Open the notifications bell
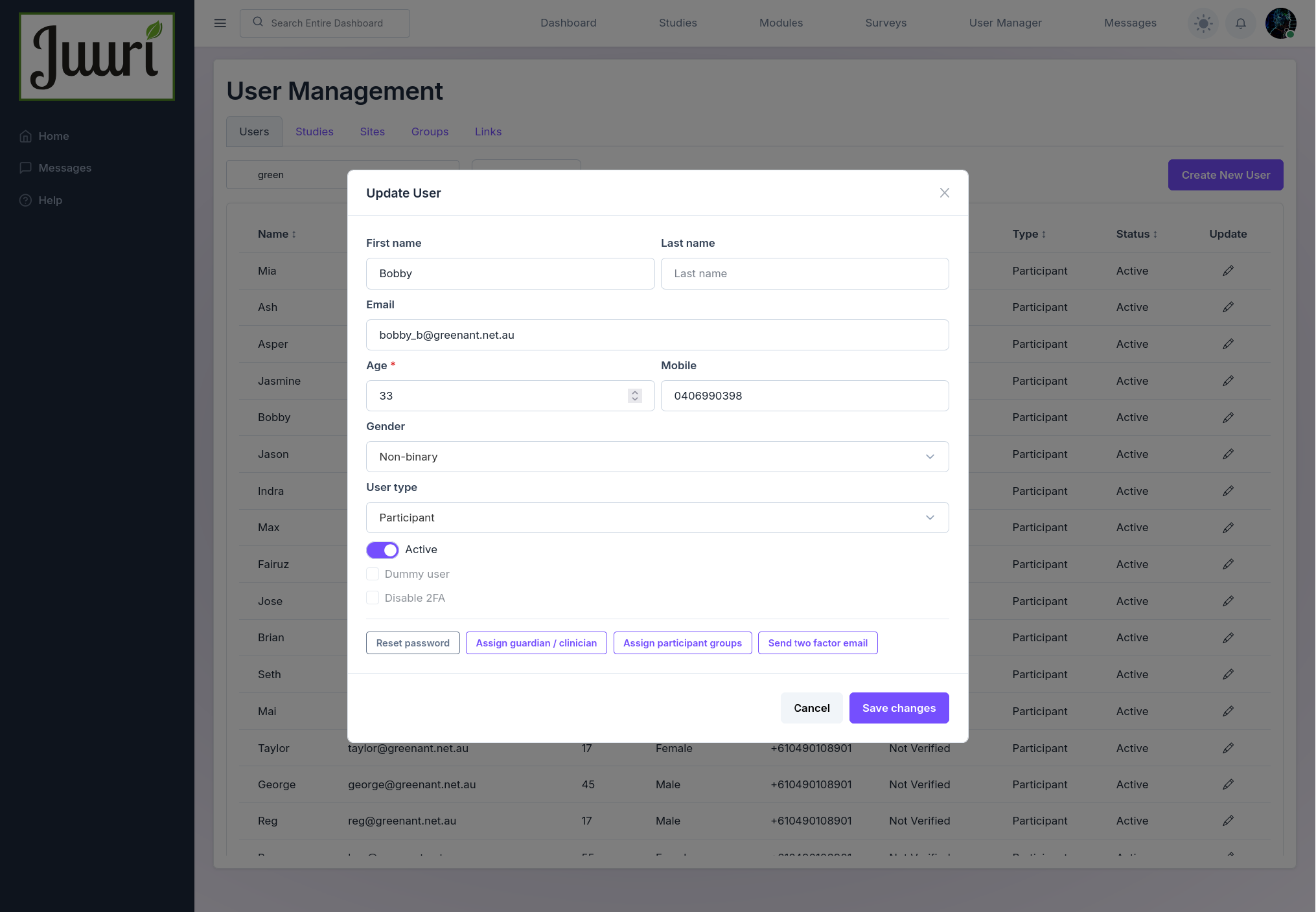 tap(1240, 23)
